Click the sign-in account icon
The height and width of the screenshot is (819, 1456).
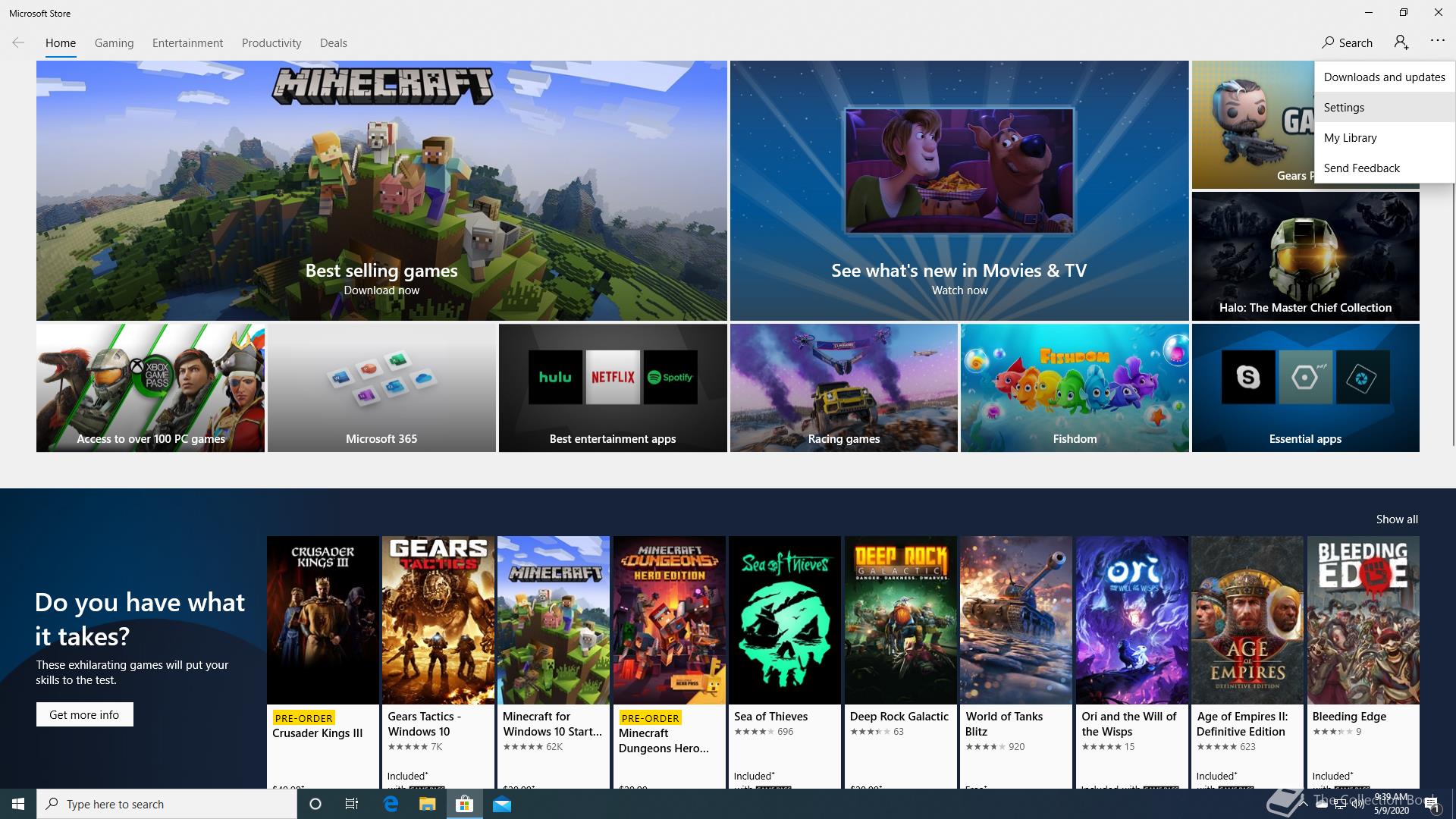[1401, 42]
